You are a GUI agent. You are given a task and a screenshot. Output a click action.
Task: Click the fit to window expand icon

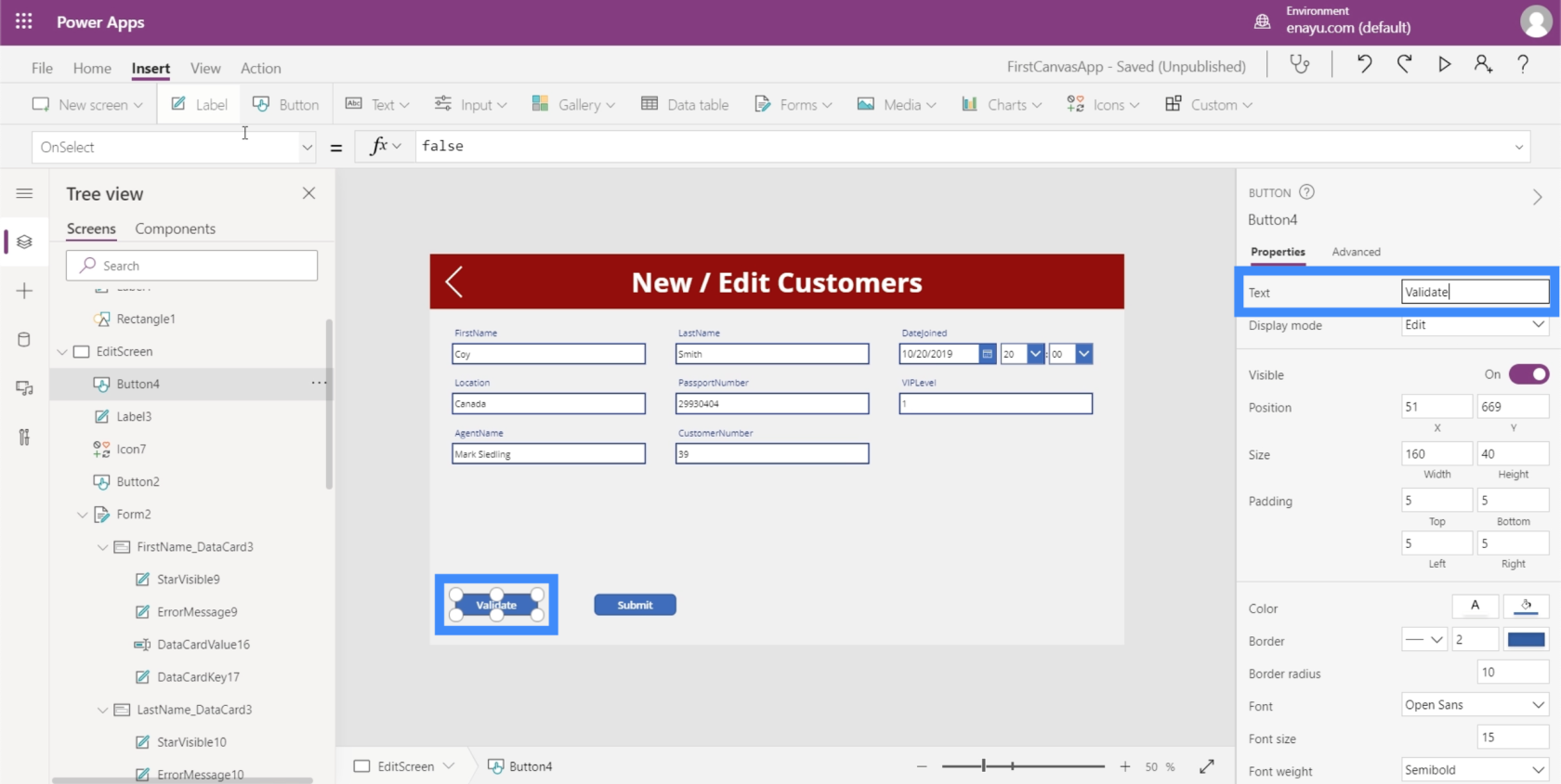(1207, 766)
